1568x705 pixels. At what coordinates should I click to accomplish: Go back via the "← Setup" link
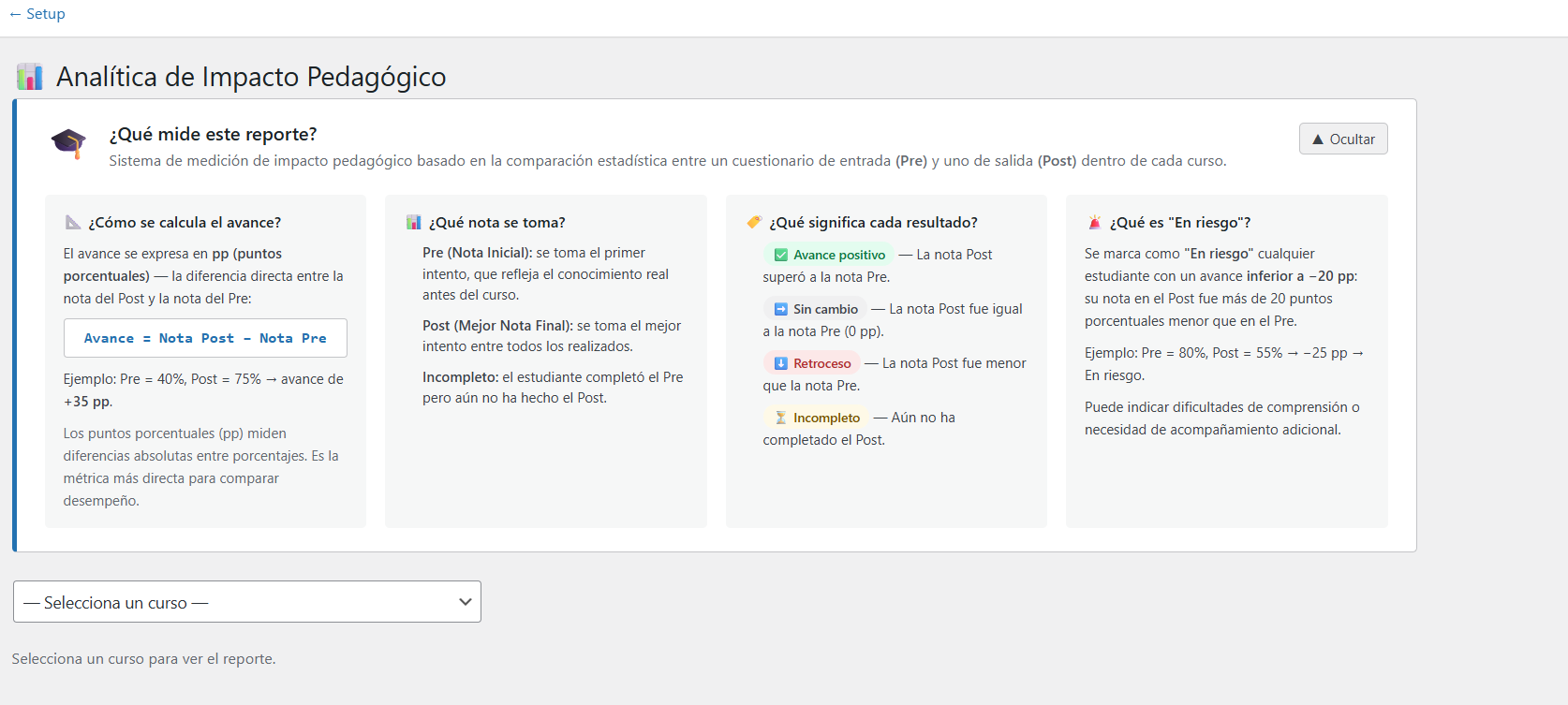tap(37, 14)
